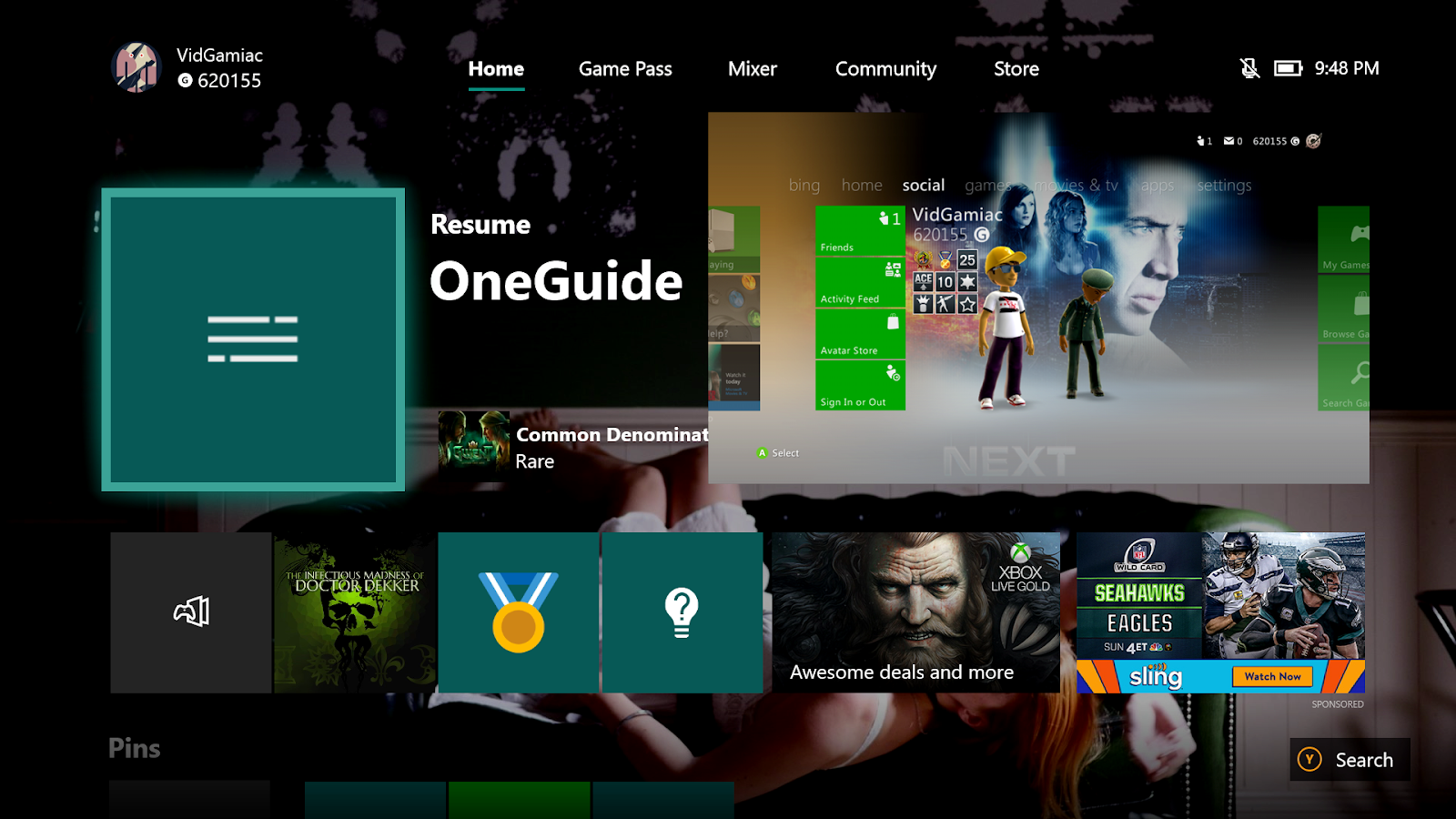Select the home tab in the preview
Viewport: 1456px width, 819px height.
coord(862,185)
